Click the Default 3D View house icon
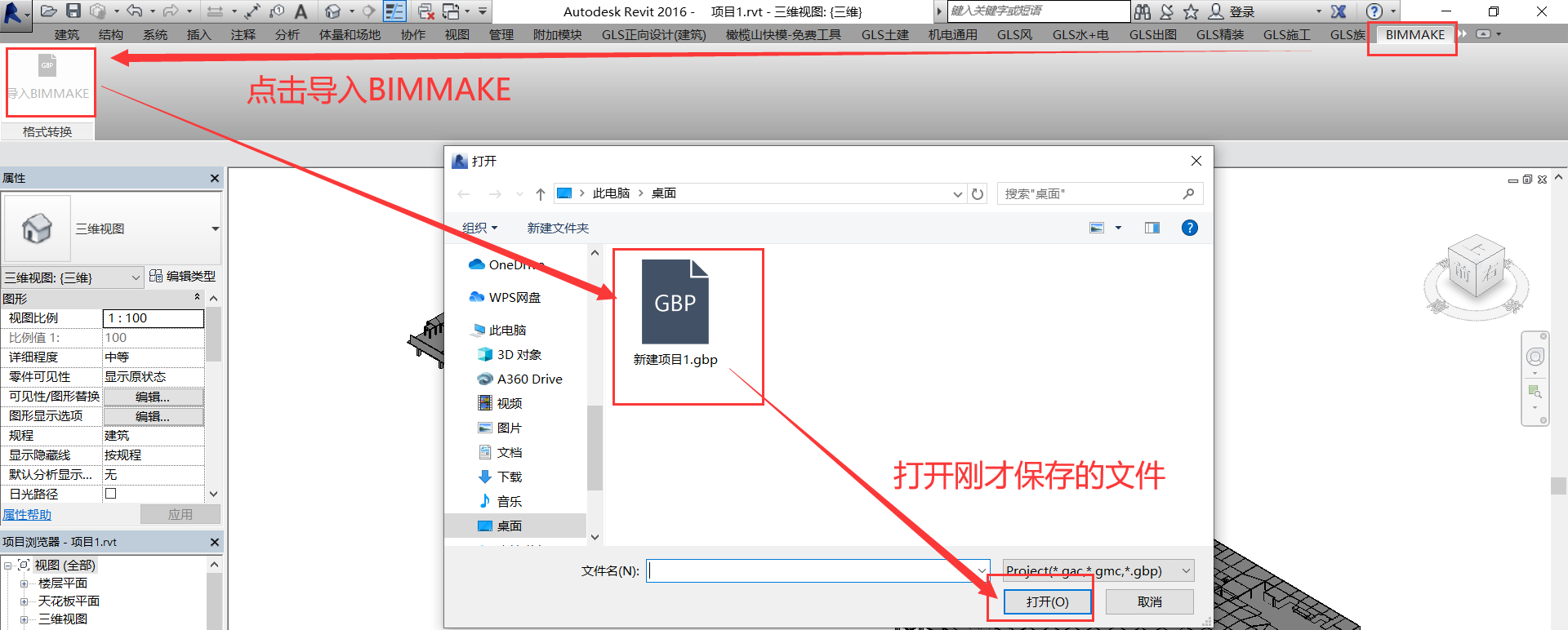The image size is (1568, 630). click(332, 11)
